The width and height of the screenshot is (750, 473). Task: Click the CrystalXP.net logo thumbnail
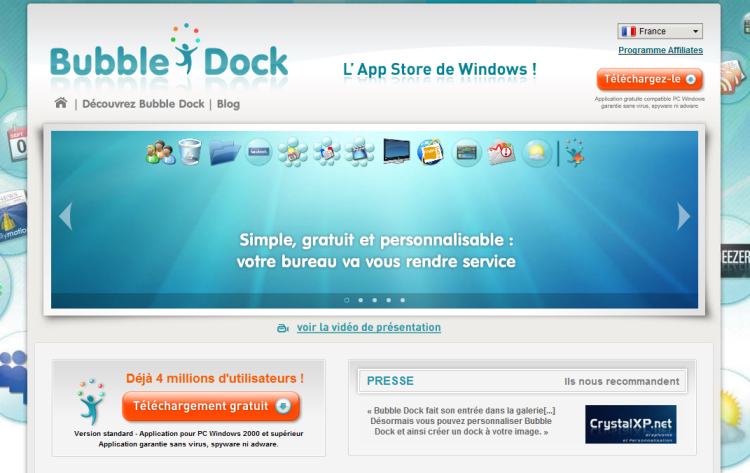[x=630, y=424]
